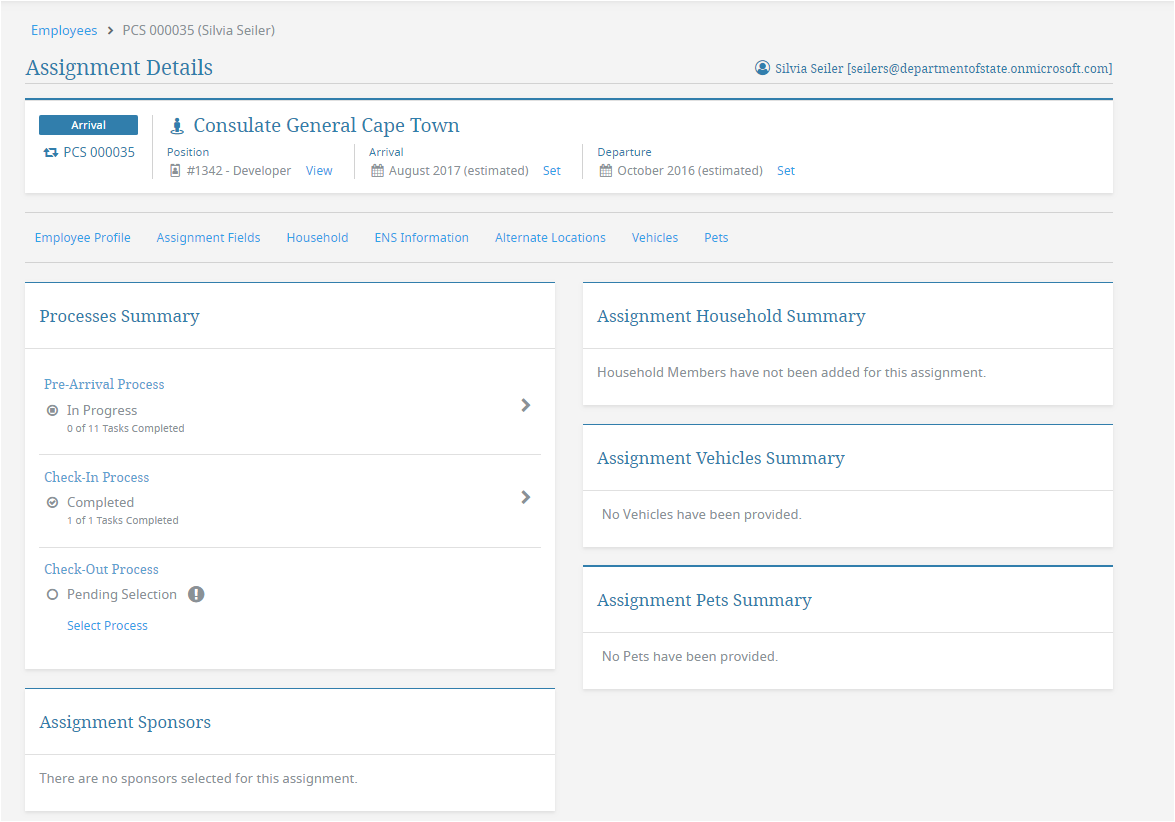1175x822 pixels.
Task: Click 'October 2016 (estimated)' departure date
Action: (689, 171)
